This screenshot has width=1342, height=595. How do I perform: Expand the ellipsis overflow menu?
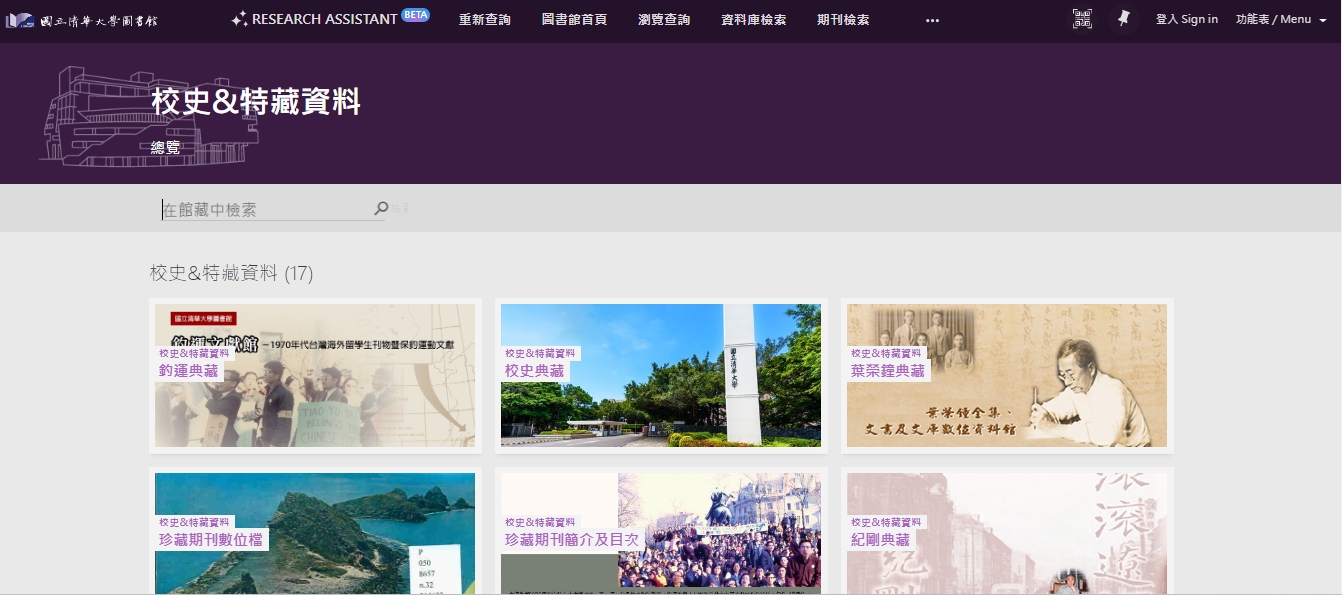[x=932, y=20]
